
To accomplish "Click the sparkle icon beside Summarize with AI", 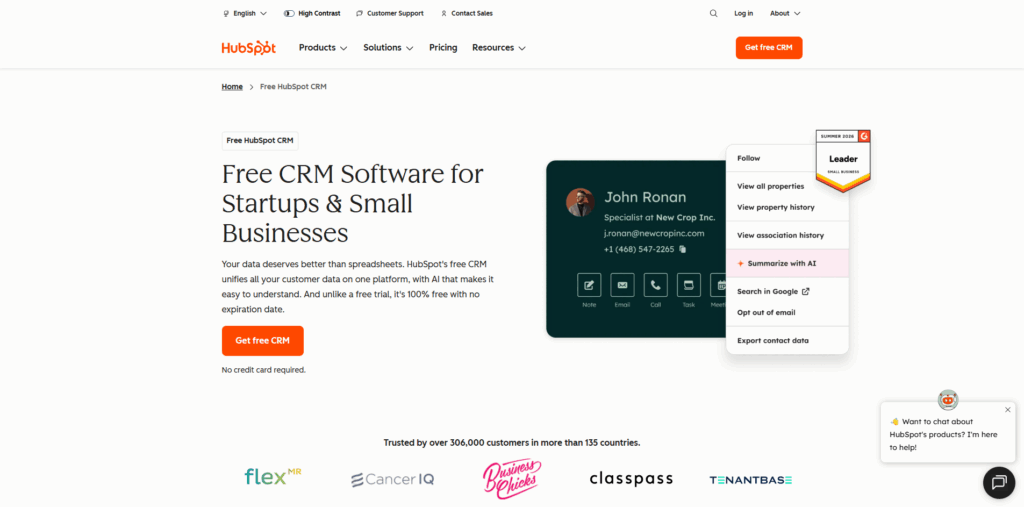I will [x=741, y=263].
